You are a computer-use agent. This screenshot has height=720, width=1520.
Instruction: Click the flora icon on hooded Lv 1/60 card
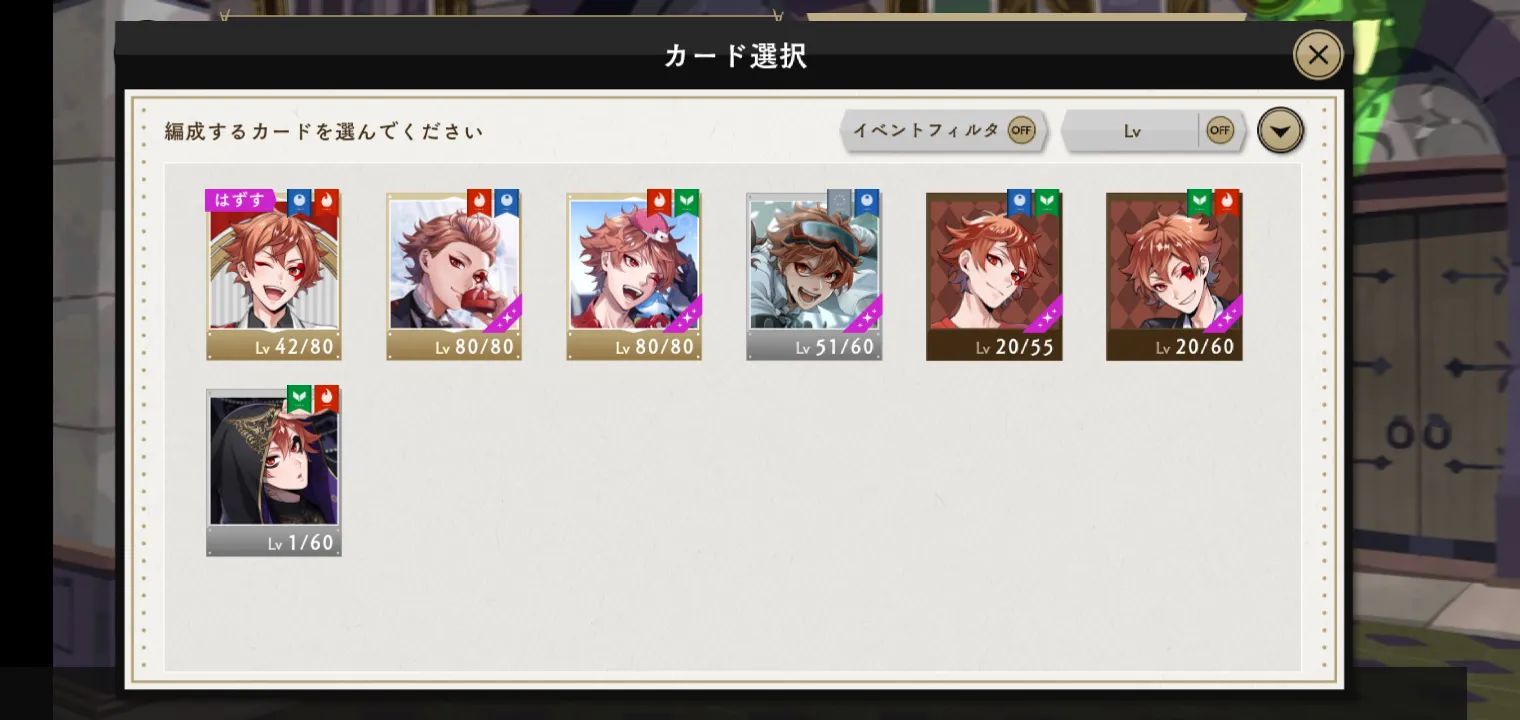[x=299, y=399]
